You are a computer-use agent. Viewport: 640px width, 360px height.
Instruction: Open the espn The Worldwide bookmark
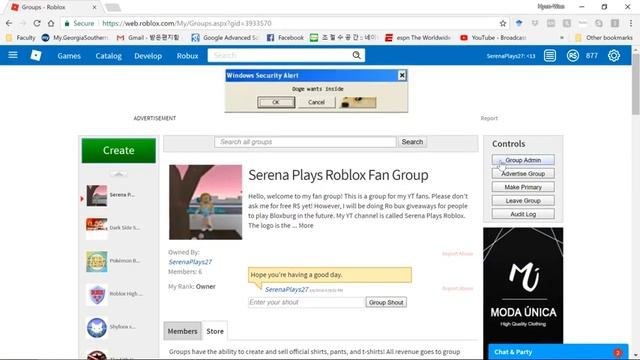(x=418, y=38)
